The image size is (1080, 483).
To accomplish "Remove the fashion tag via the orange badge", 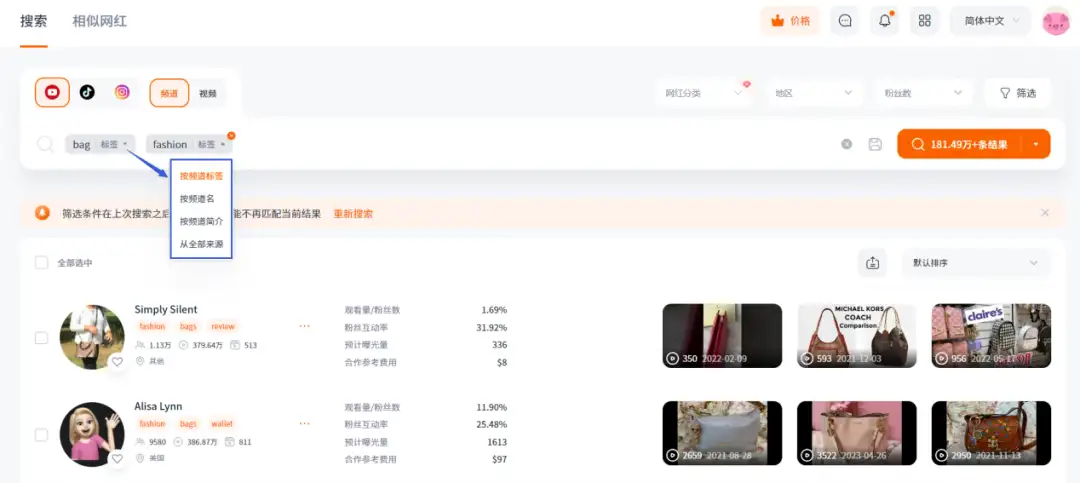I will [231, 136].
